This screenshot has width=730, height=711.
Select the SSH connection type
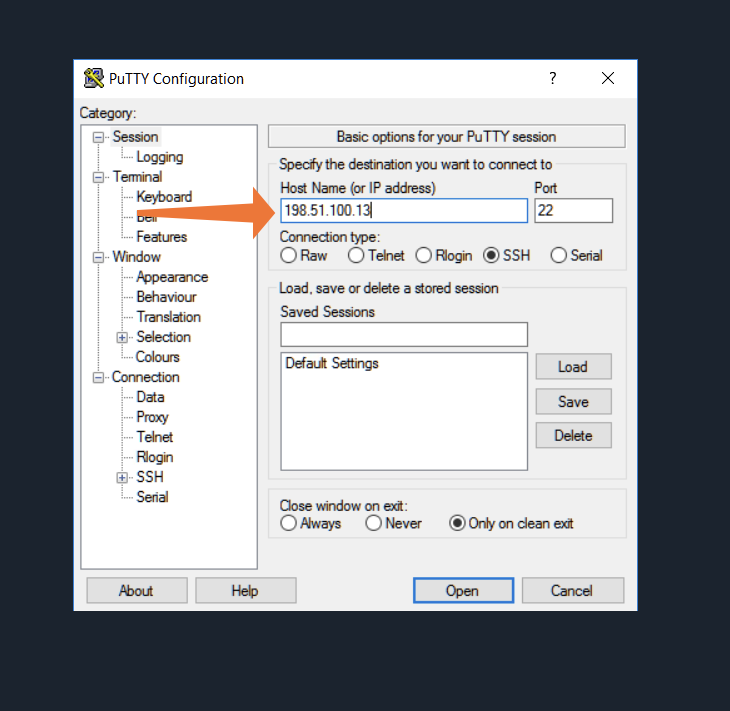pyautogui.click(x=491, y=255)
